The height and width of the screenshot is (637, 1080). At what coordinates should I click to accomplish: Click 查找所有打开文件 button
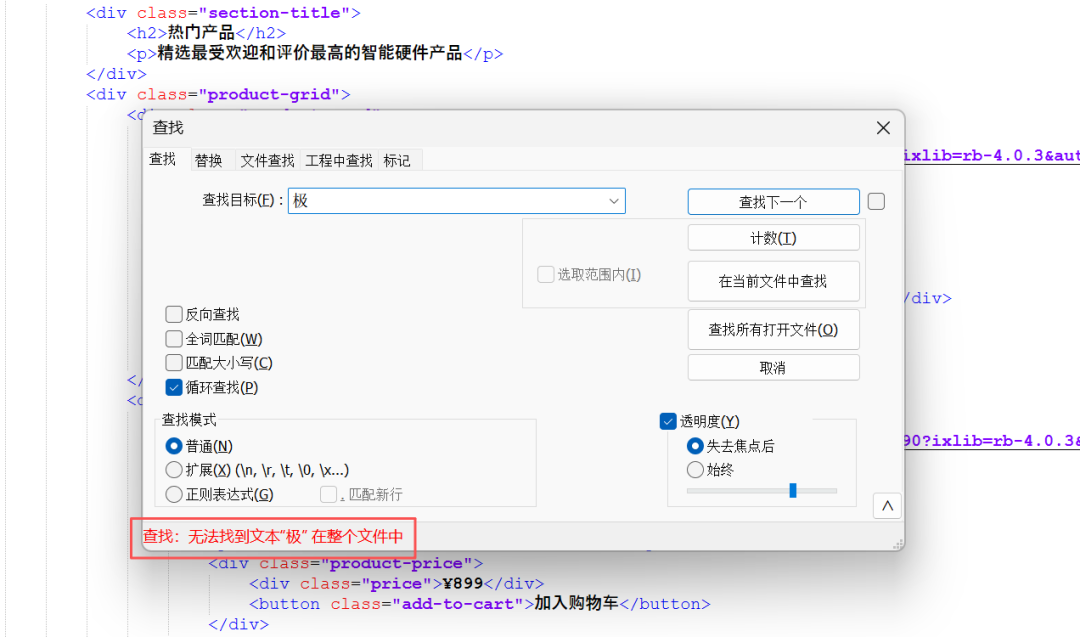pyautogui.click(x=773, y=329)
